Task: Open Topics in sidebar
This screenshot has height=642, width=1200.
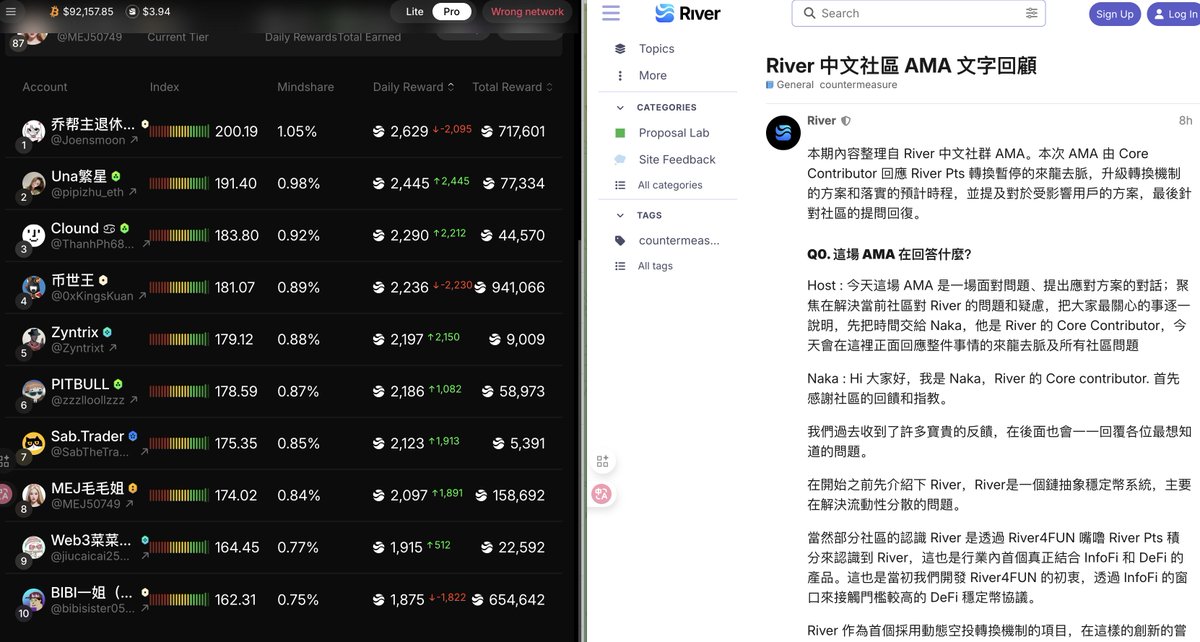Action: [657, 48]
